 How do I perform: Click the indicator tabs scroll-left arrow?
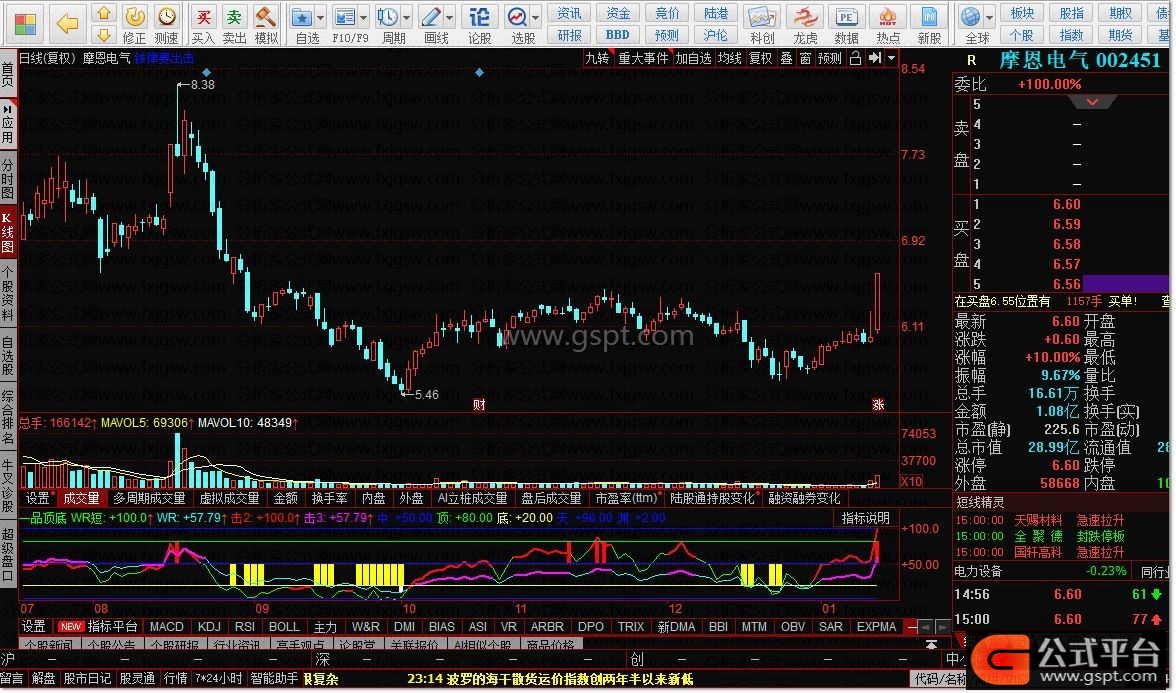[926, 626]
